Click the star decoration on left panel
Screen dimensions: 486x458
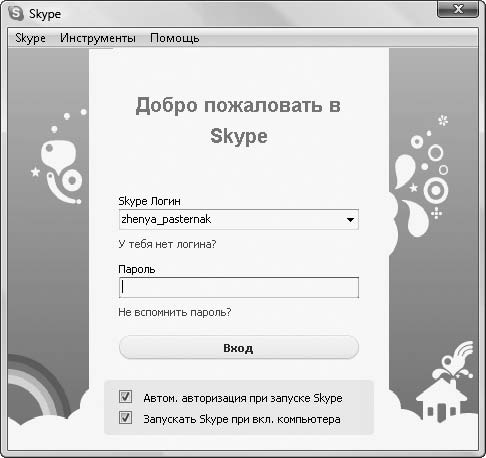coord(35,172)
